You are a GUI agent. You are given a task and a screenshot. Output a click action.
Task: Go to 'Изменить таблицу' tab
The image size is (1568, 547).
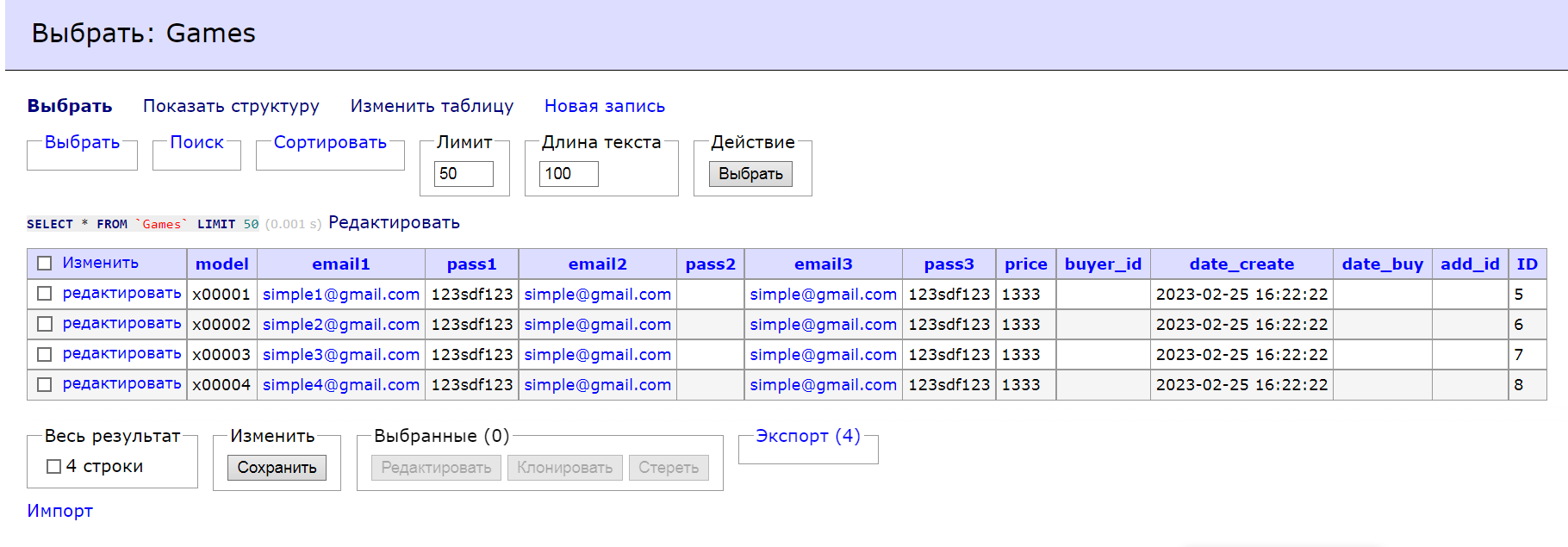(x=432, y=106)
